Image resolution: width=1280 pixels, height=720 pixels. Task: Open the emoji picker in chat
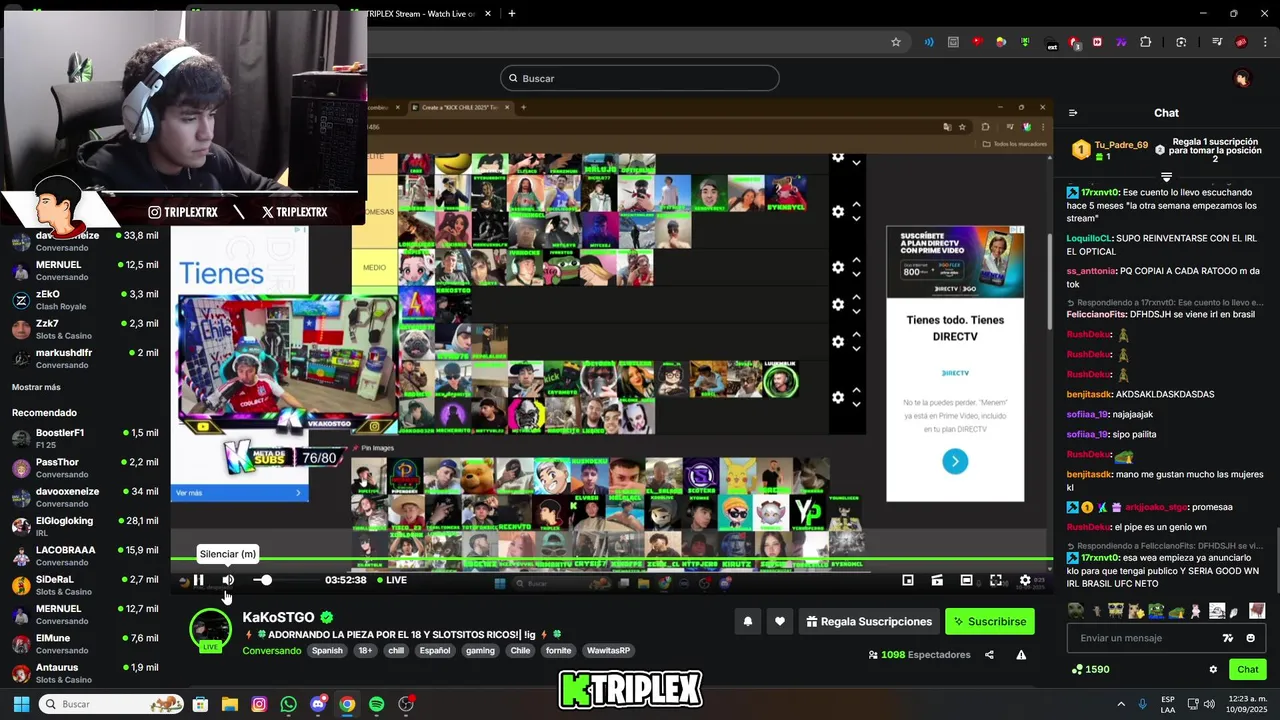coord(1251,638)
